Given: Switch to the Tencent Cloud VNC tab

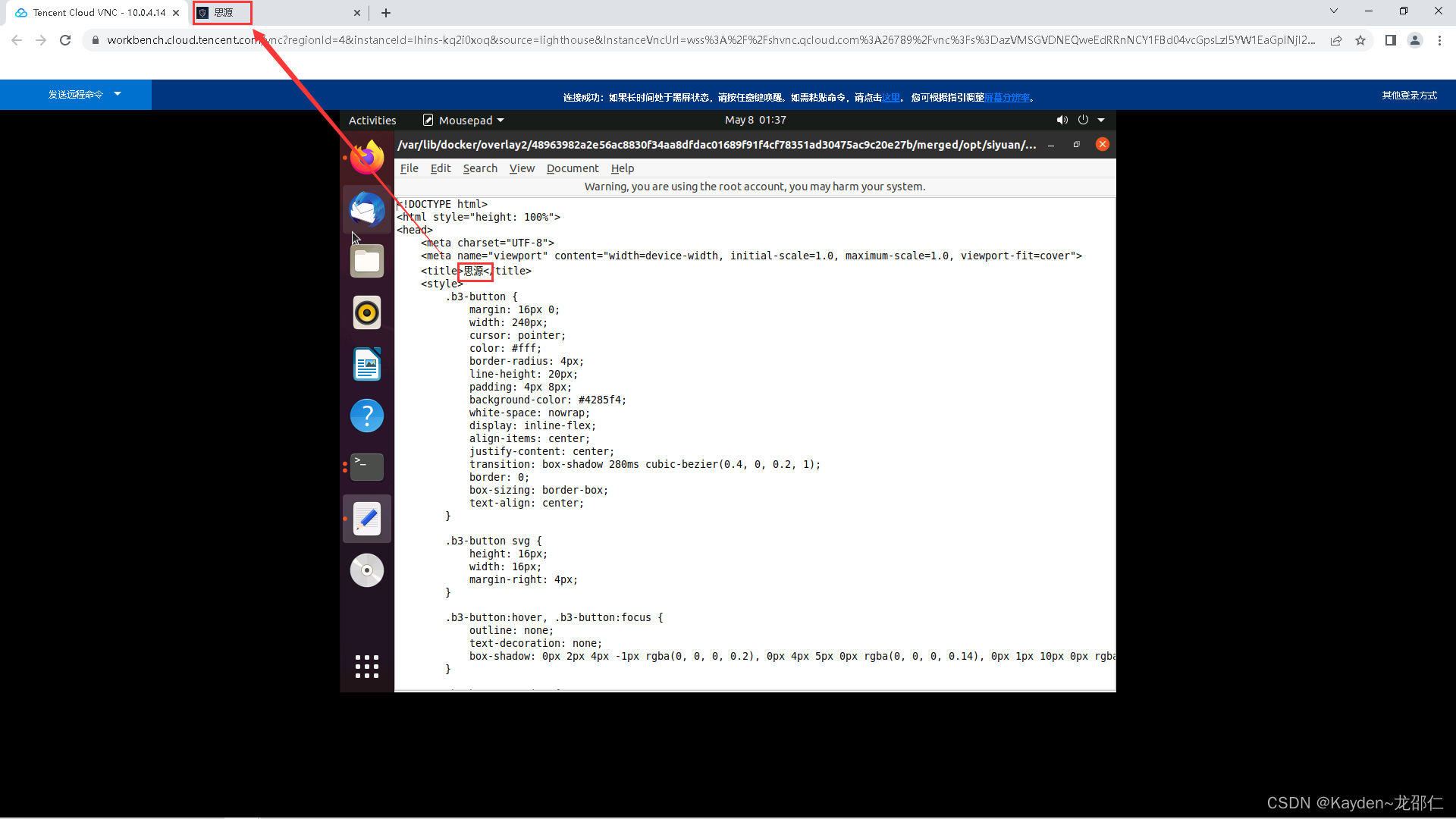Looking at the screenshot, I should tap(97, 13).
